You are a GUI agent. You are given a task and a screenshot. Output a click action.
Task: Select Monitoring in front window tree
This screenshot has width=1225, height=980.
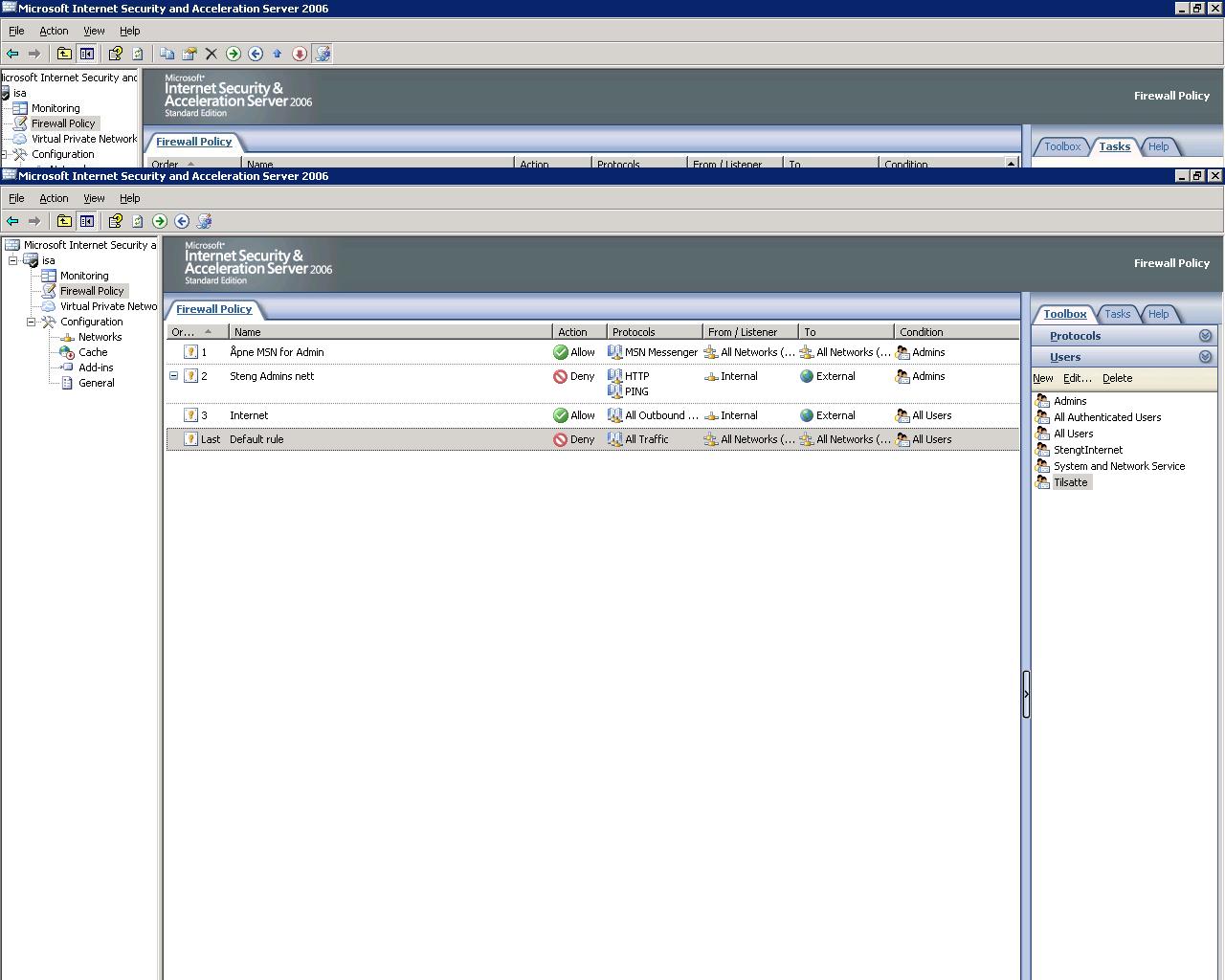84,276
